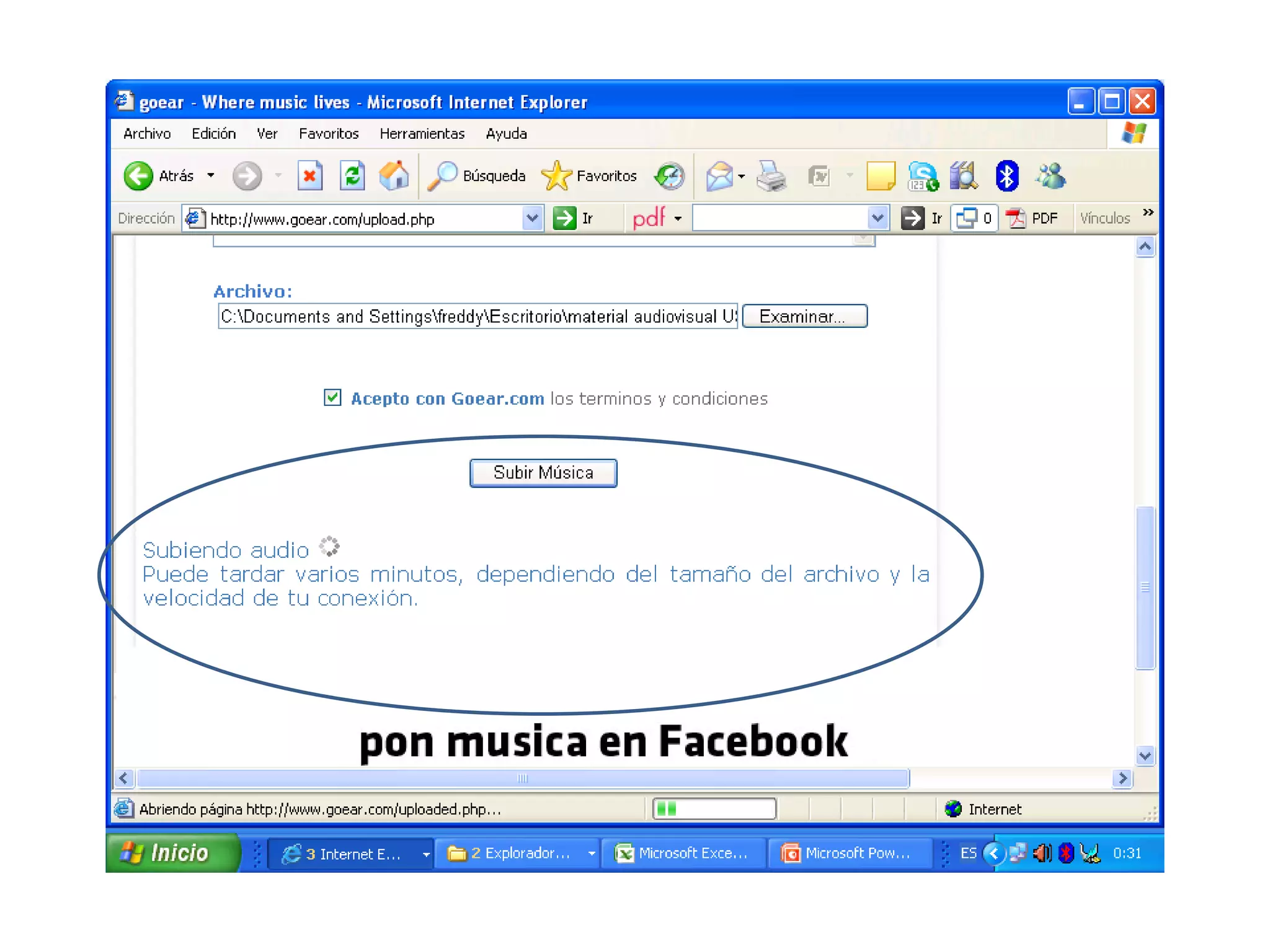Screen dimensions: 1270x952
Task: Expand the Mail button dropdown arrow
Action: [742, 177]
